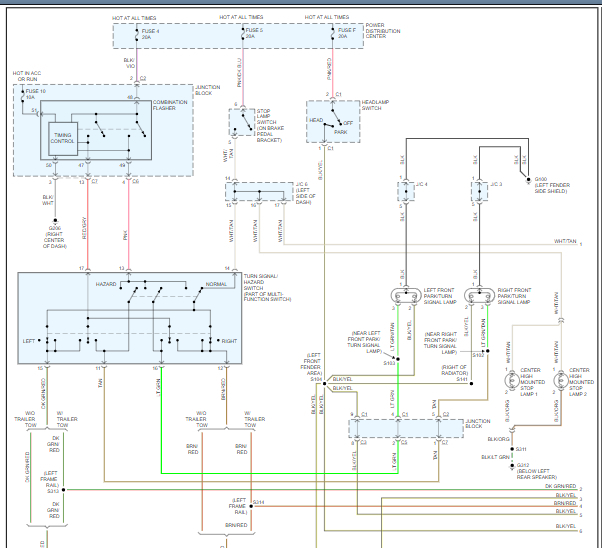
Task: Click the Headlamp Switch box
Action: point(333,122)
